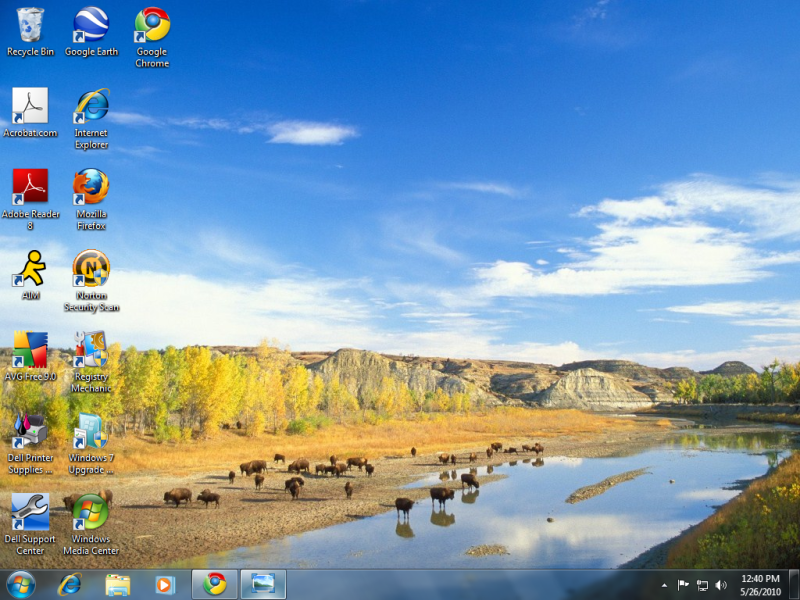
Task: Select the AIM desktop icon
Action: coord(30,268)
